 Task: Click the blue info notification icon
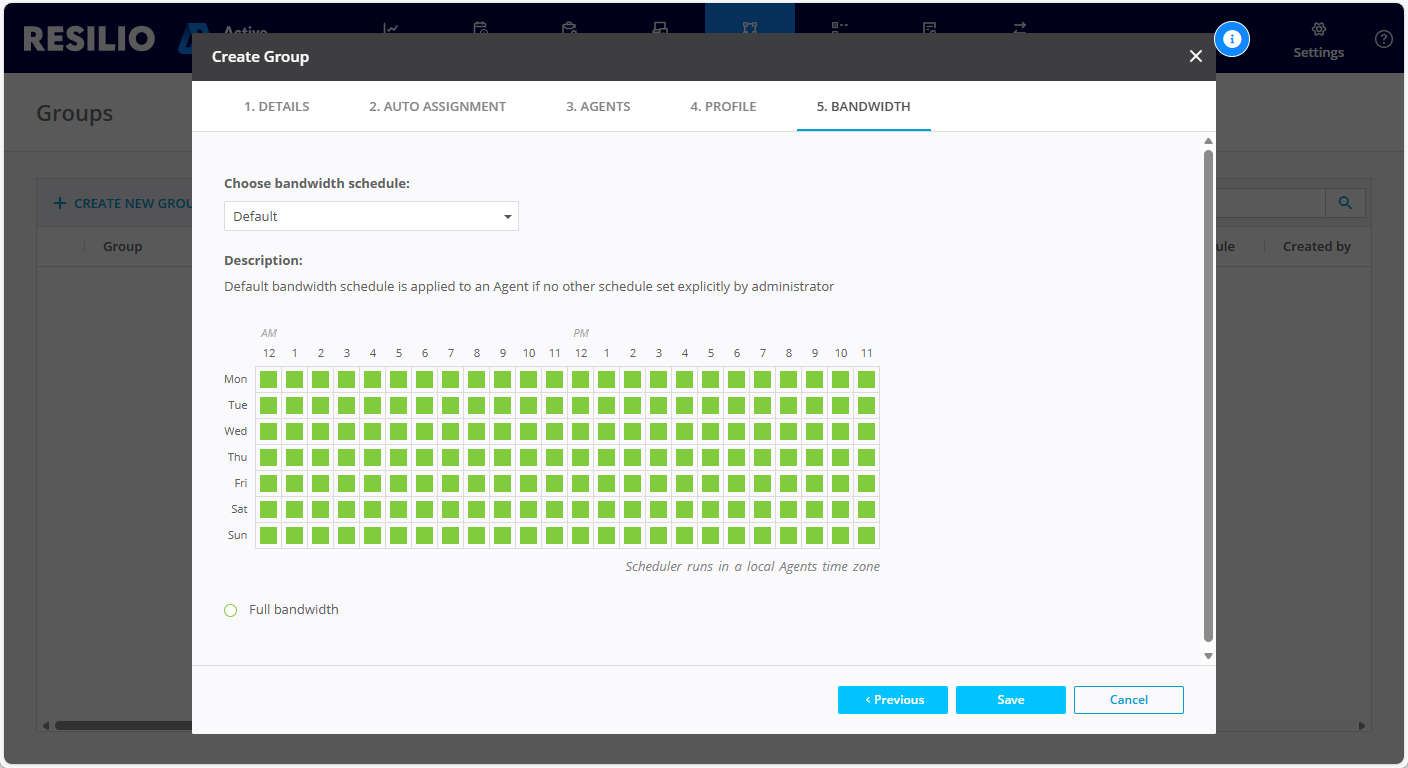(x=1232, y=39)
